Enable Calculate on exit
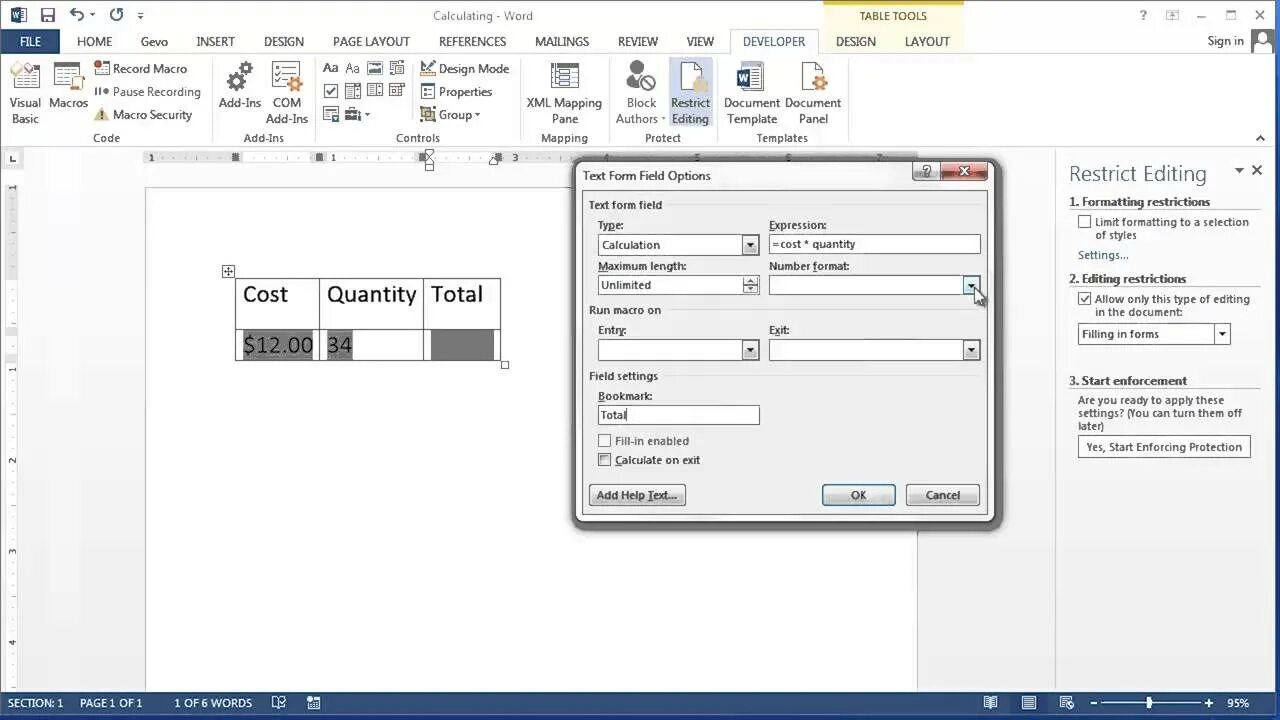The image size is (1280, 720). (604, 460)
